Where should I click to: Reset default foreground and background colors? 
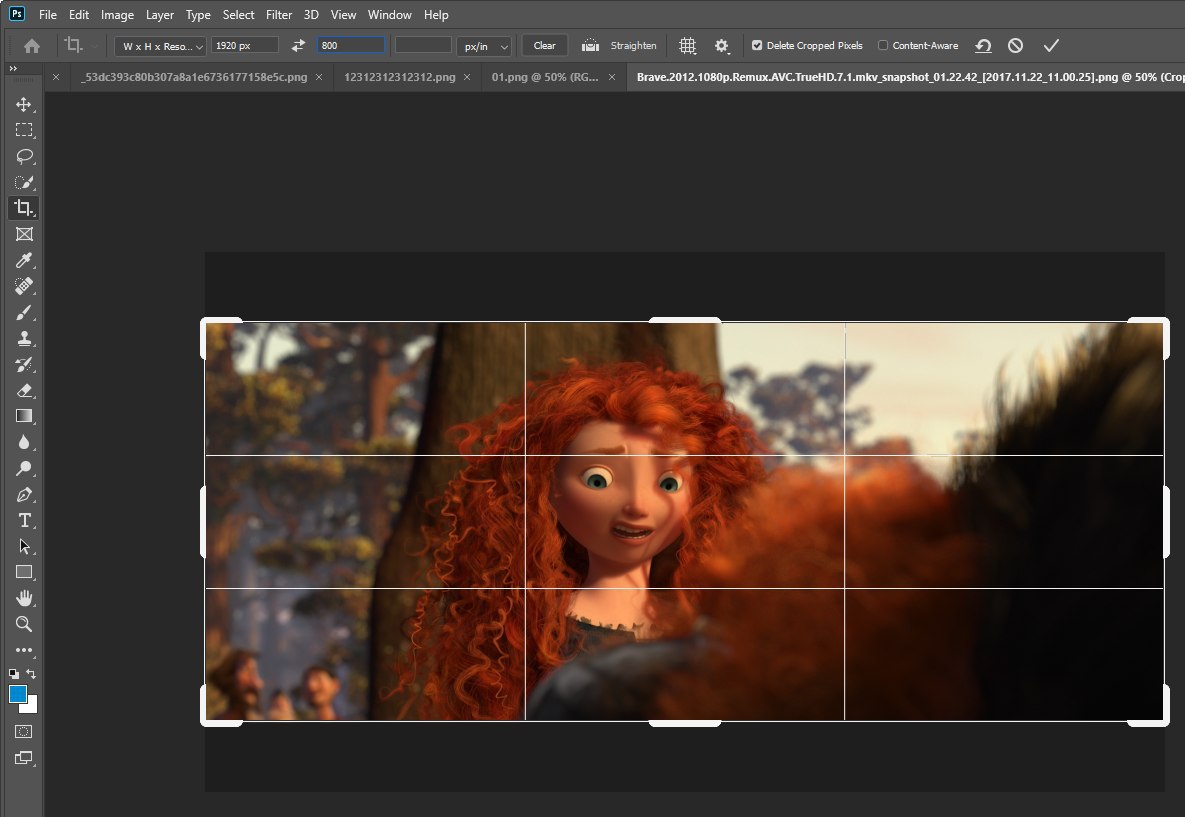tap(14, 673)
